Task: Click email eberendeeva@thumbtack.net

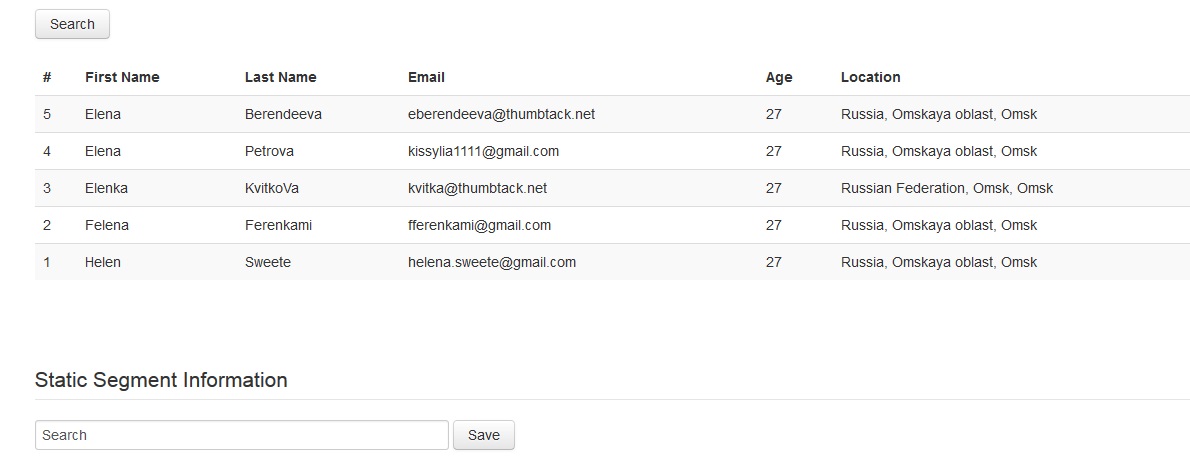Action: 501,114
